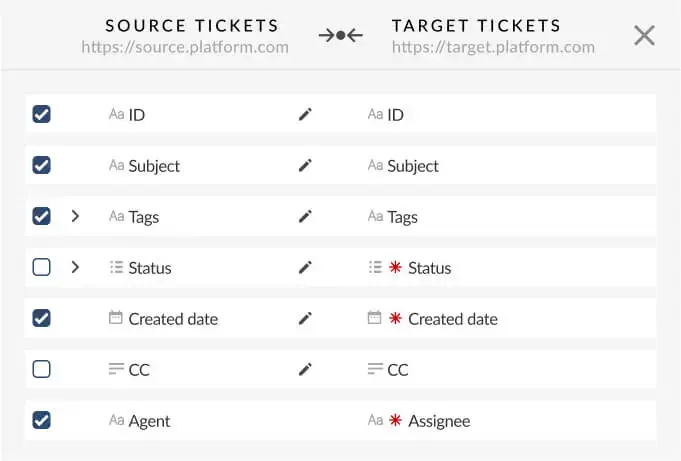Close the ticket mapping dialog
The height and width of the screenshot is (461, 681).
click(645, 36)
